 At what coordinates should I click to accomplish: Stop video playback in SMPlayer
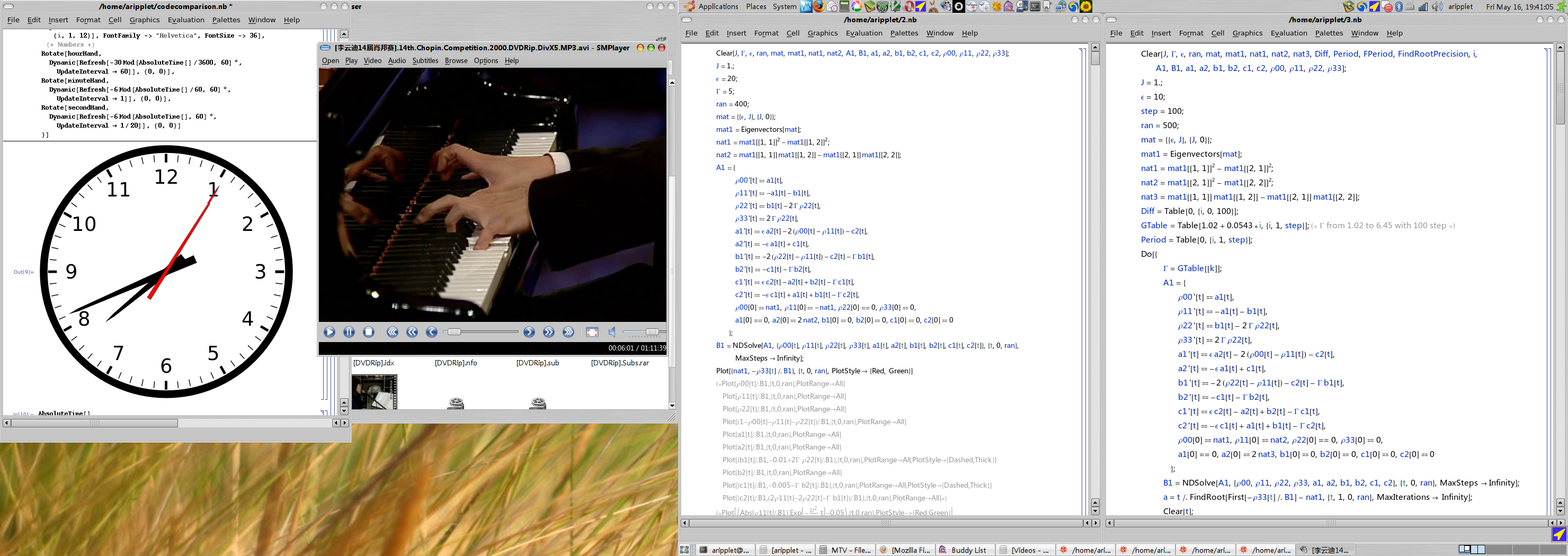[x=368, y=332]
